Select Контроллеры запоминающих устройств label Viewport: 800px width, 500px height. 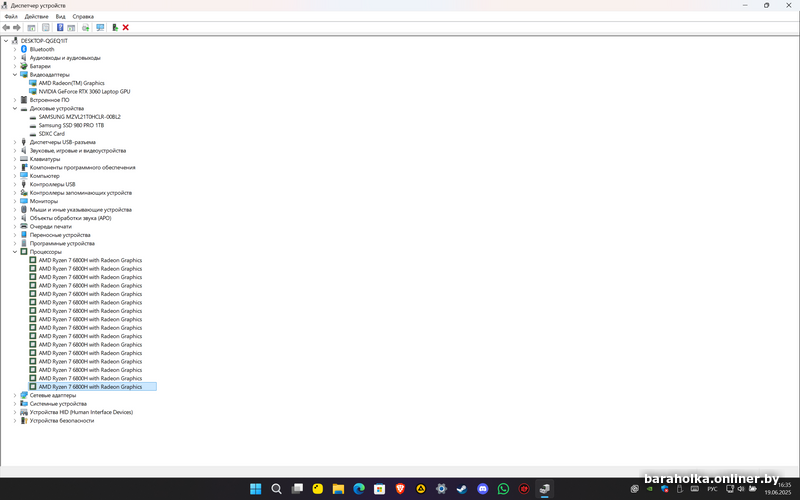point(81,193)
